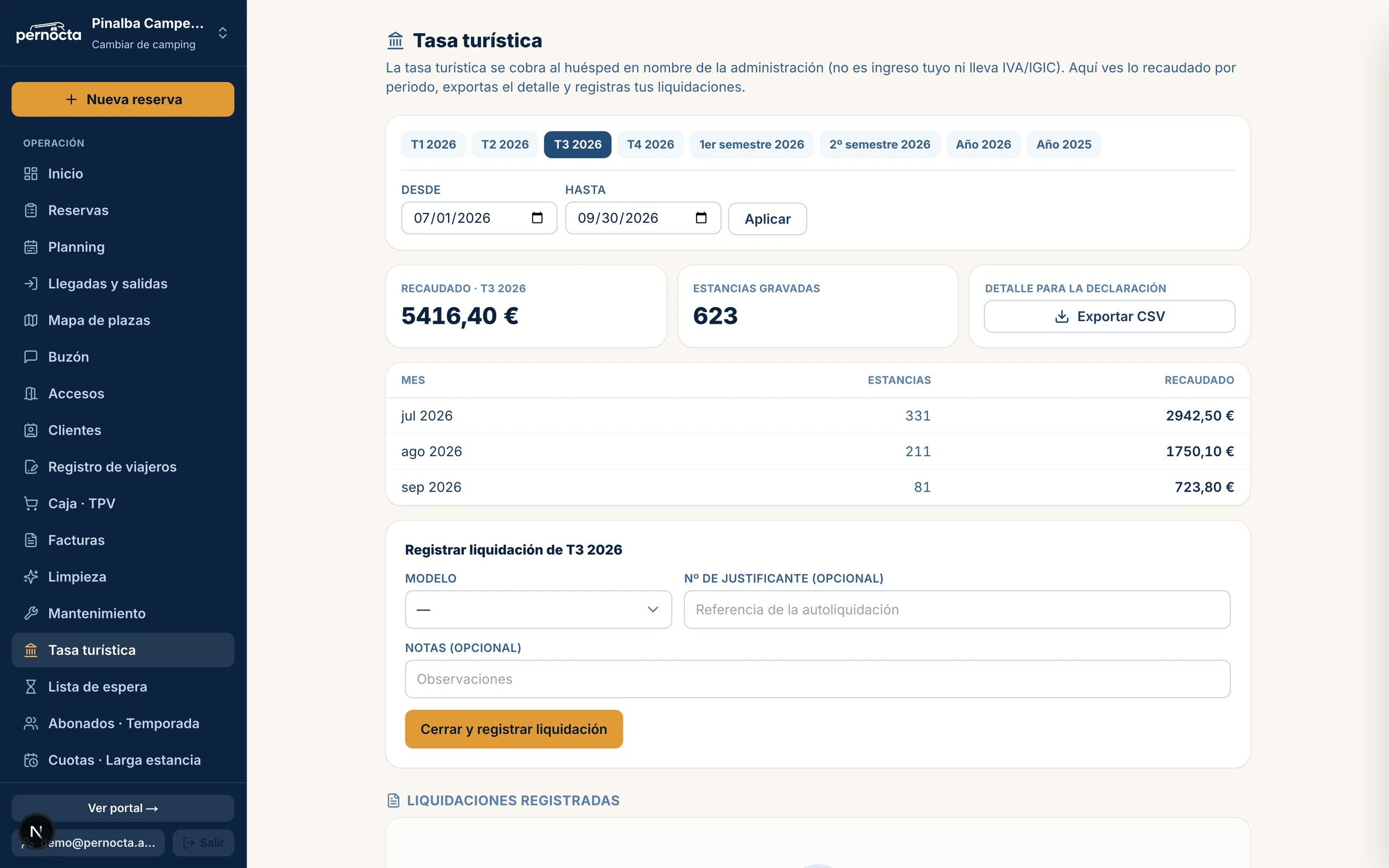Expand the camping switcher chevron
The height and width of the screenshot is (868, 1389).
tap(222, 33)
